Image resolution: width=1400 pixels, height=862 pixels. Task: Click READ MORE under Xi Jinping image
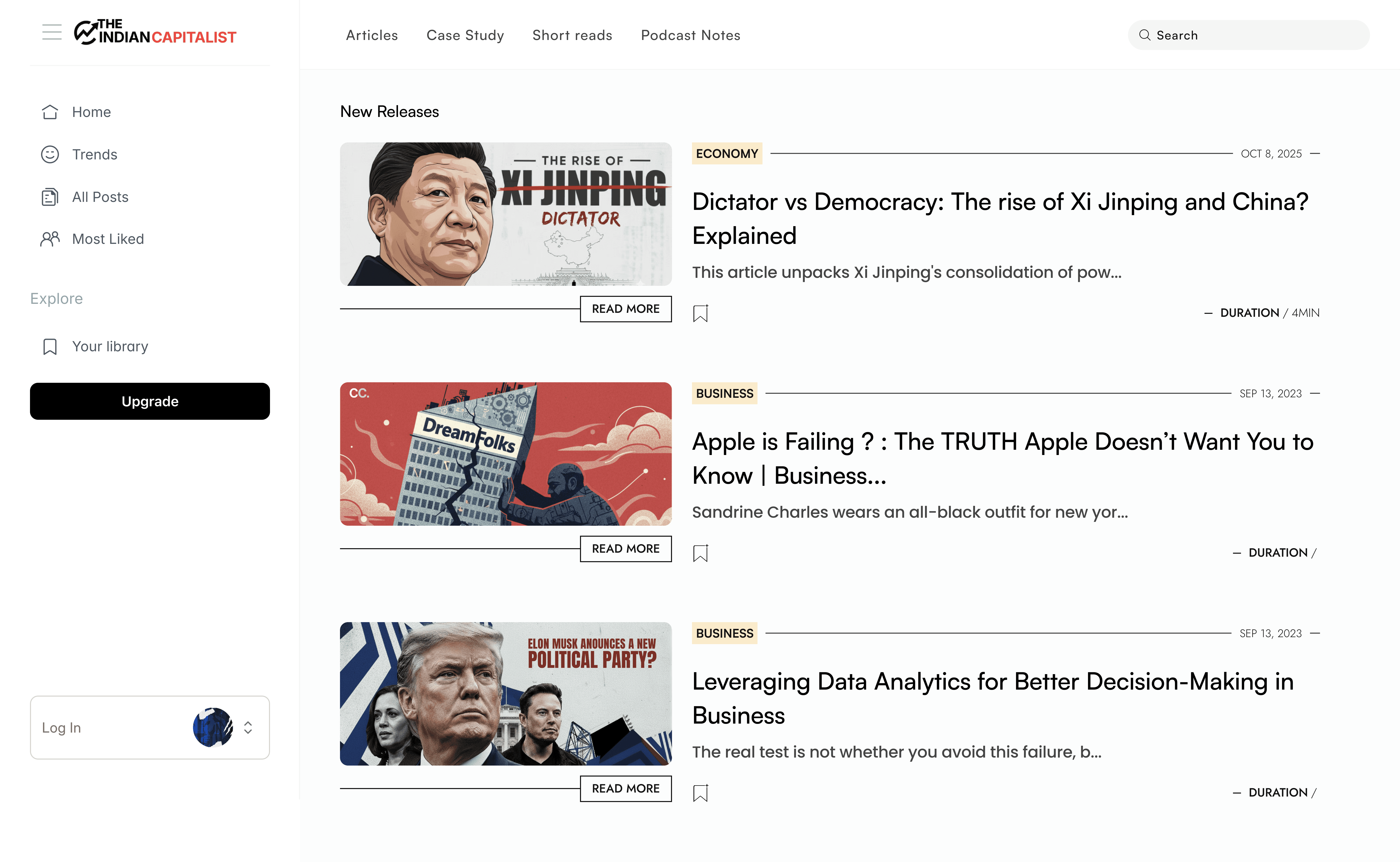(x=625, y=309)
